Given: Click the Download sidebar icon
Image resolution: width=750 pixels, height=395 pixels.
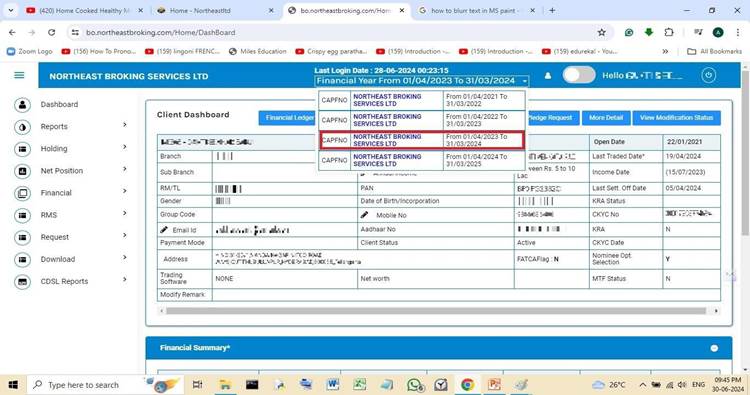Looking at the screenshot, I should coord(22,260).
